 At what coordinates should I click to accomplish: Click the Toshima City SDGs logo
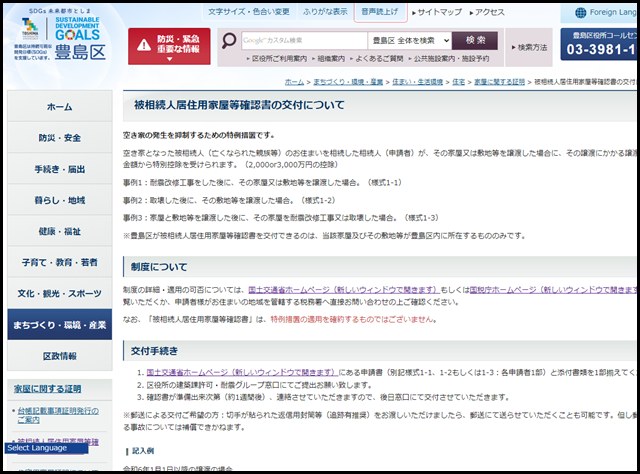tap(60, 36)
